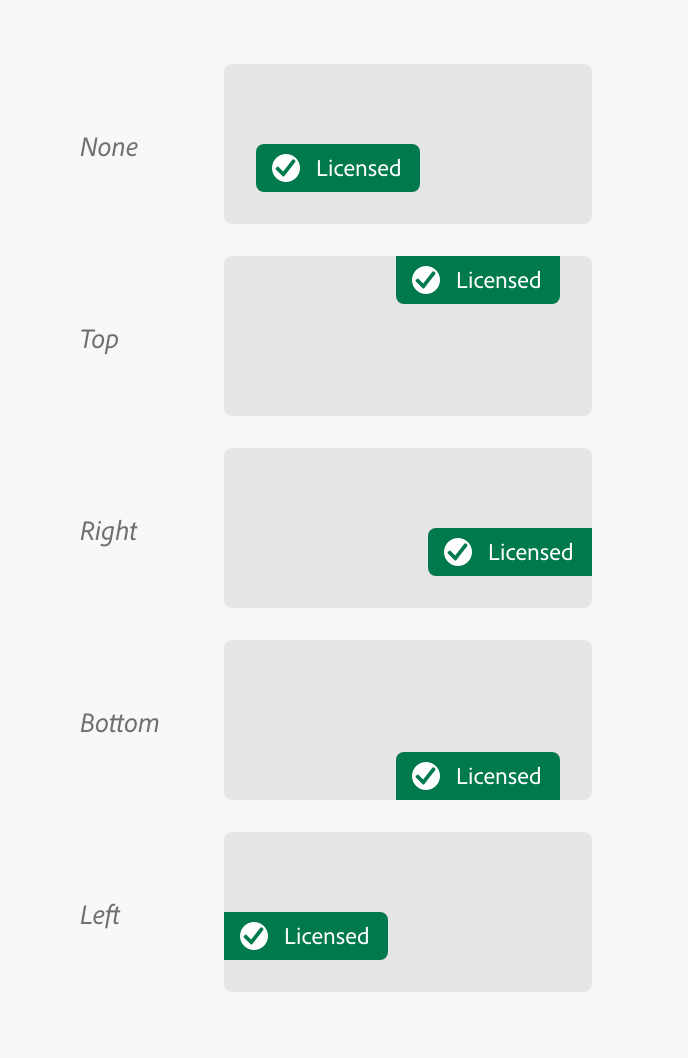Click the Licensed badge text attached to left edge

point(326,936)
